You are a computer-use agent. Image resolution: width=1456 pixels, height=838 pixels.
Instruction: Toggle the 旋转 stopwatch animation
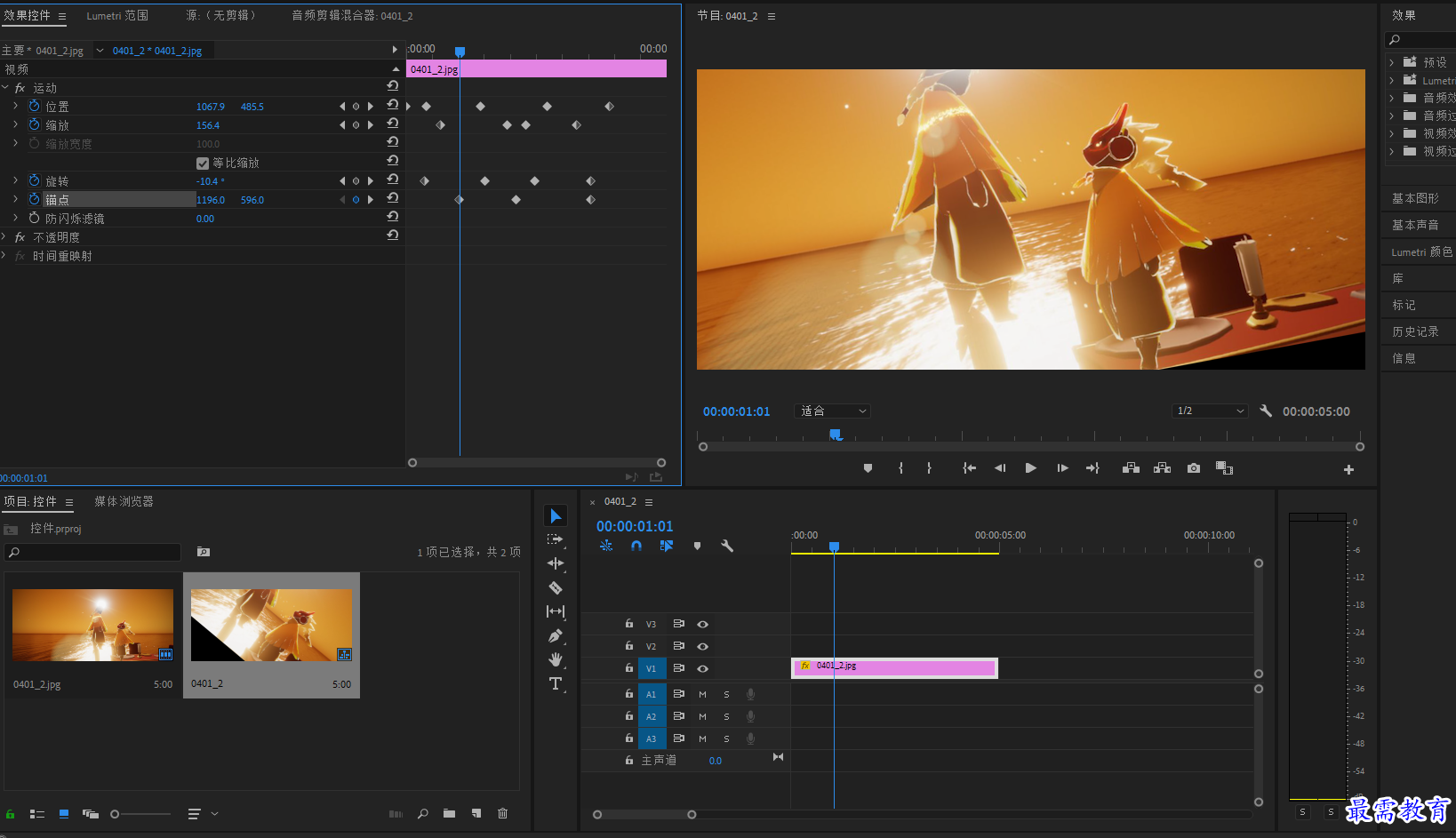click(35, 180)
